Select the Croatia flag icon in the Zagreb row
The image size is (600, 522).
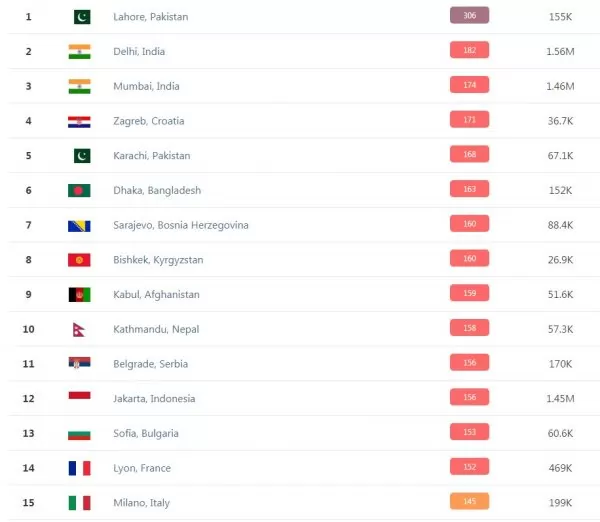click(79, 122)
